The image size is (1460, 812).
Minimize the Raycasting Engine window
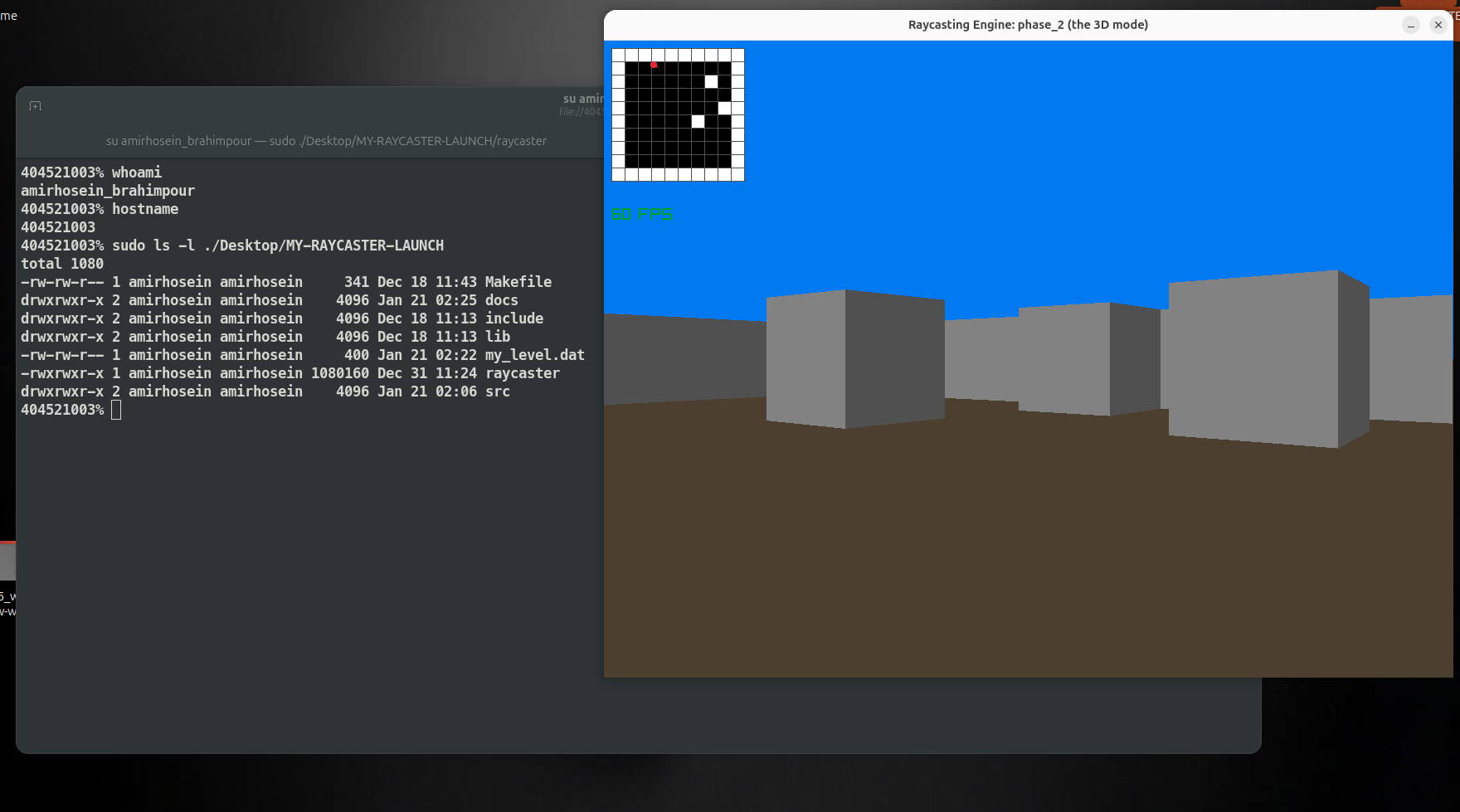[1411, 25]
